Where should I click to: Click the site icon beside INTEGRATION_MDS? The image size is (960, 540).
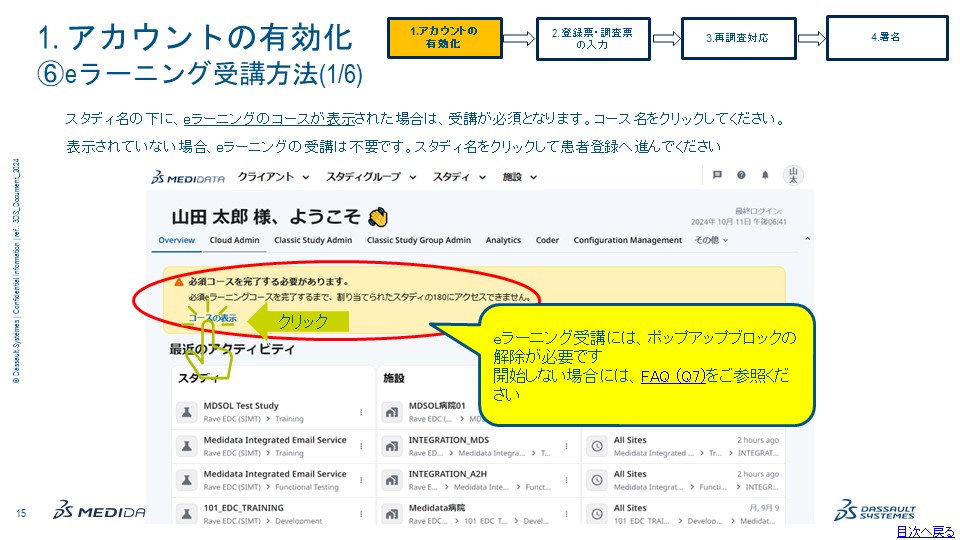click(x=392, y=446)
